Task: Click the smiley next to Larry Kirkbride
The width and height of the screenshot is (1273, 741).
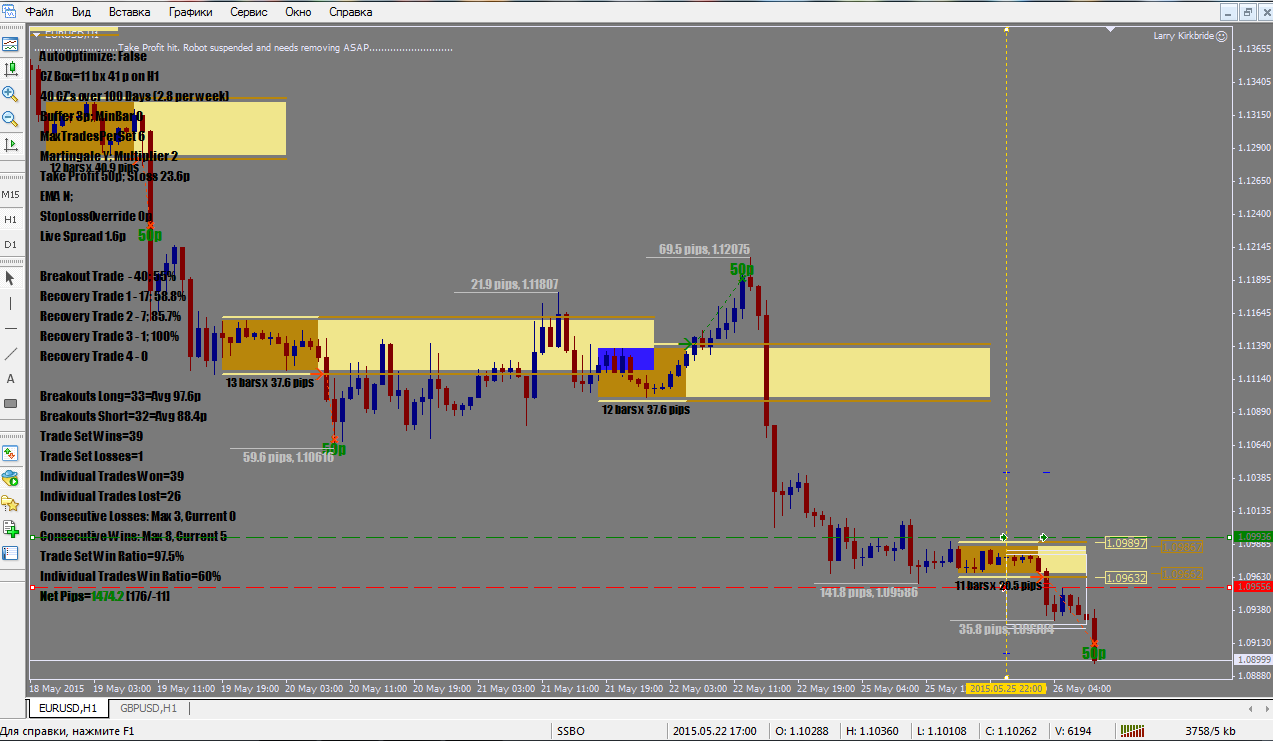Action: [x=1222, y=35]
